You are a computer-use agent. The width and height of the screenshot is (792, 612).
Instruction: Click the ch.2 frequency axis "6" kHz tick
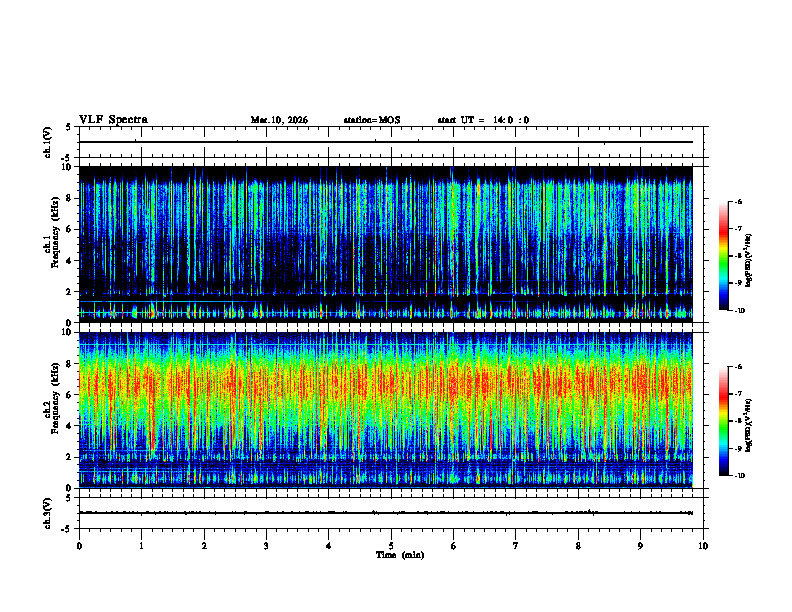tap(69, 395)
